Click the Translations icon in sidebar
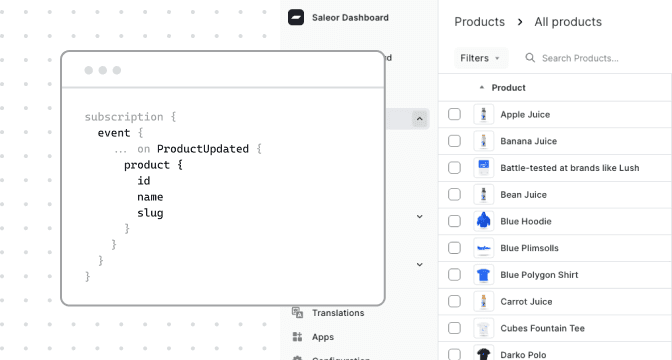 click(x=297, y=312)
